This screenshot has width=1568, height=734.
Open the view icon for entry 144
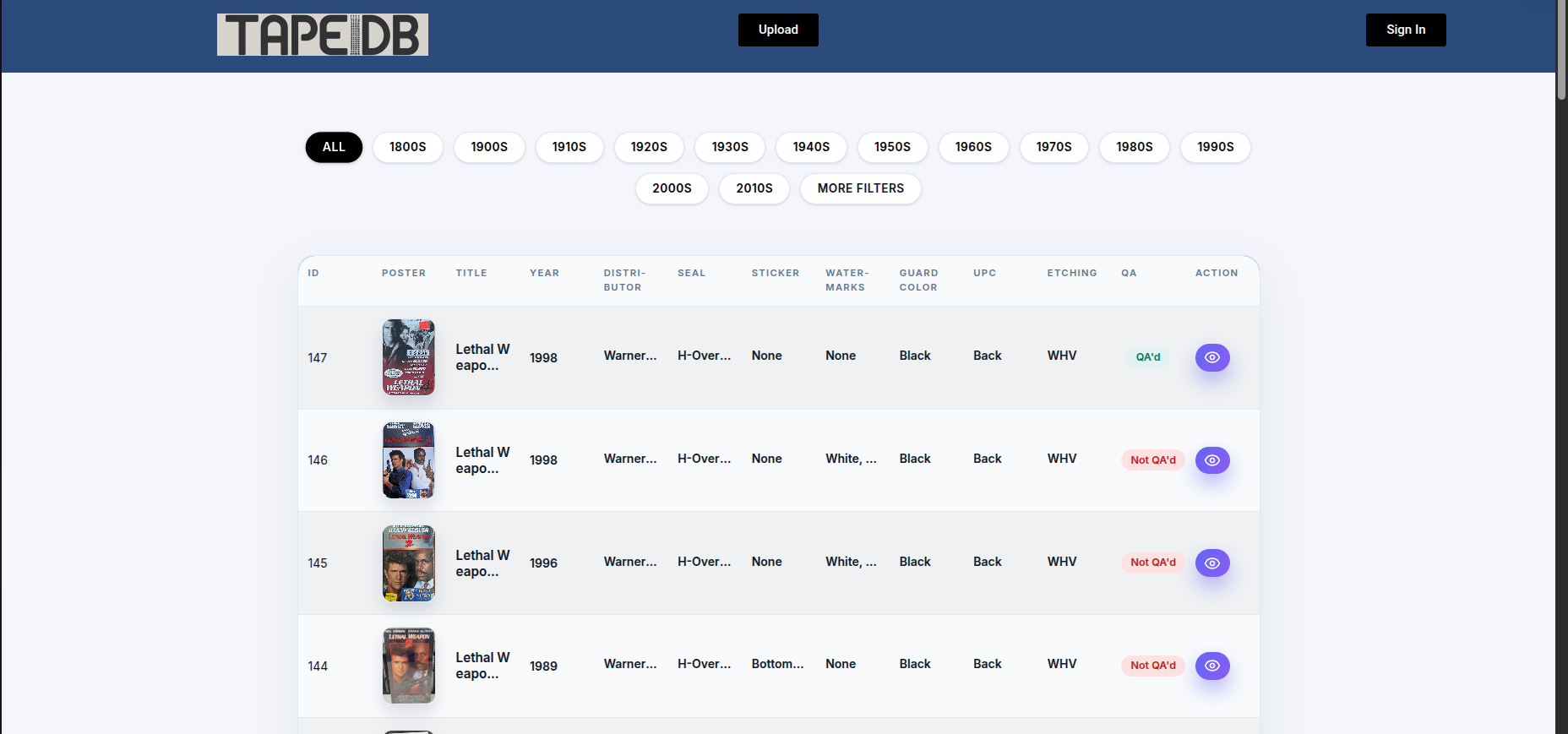point(1211,666)
